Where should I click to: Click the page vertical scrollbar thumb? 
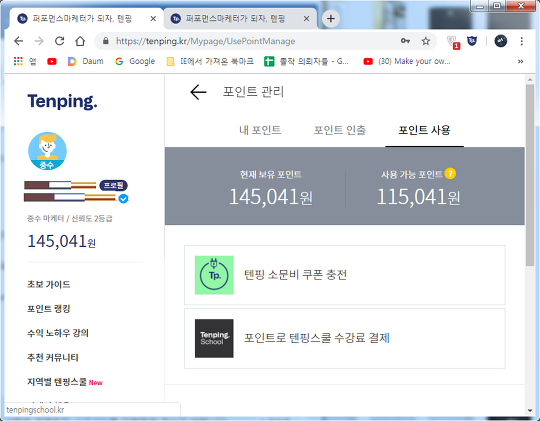click(530, 175)
